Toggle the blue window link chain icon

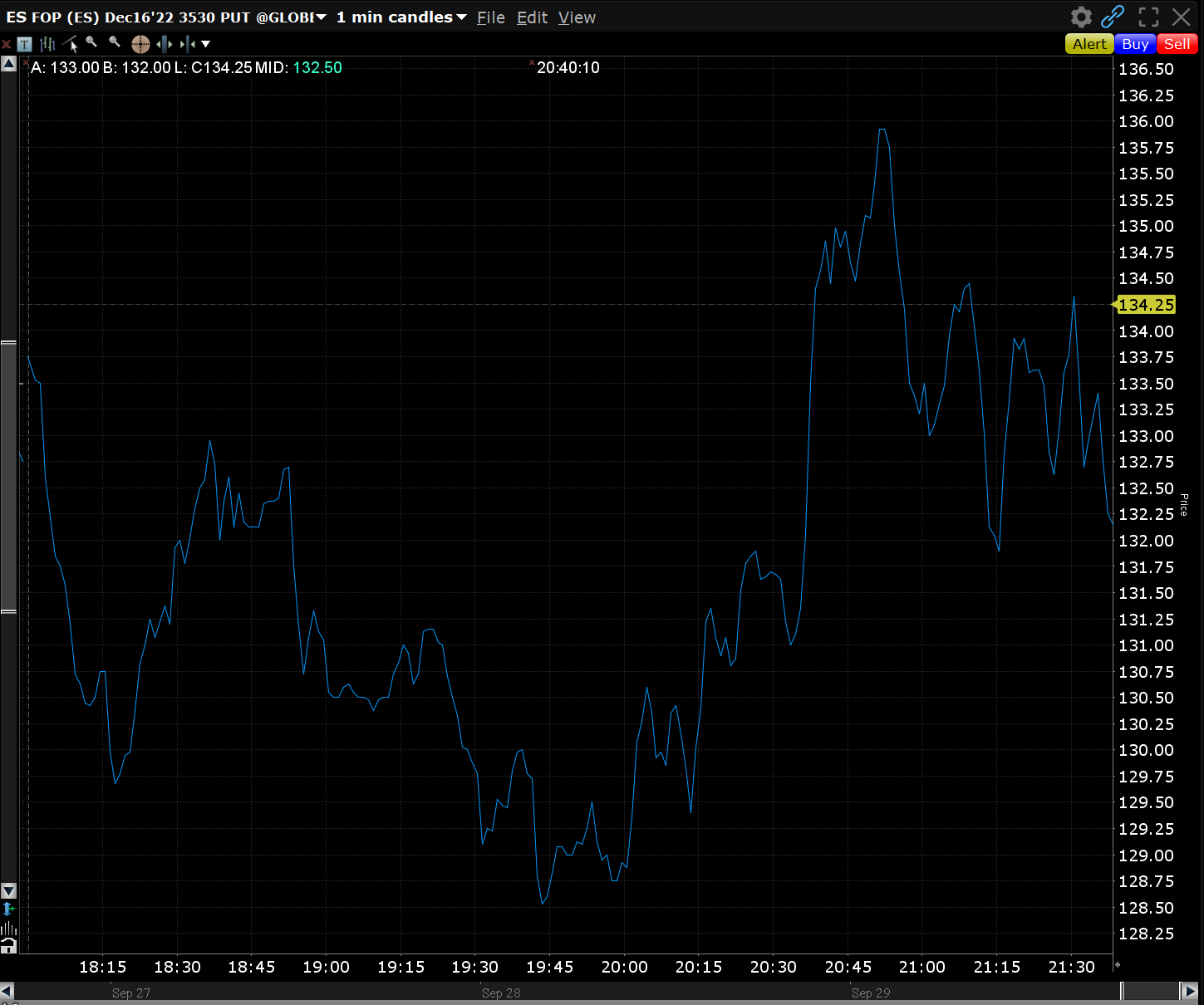coord(1113,17)
